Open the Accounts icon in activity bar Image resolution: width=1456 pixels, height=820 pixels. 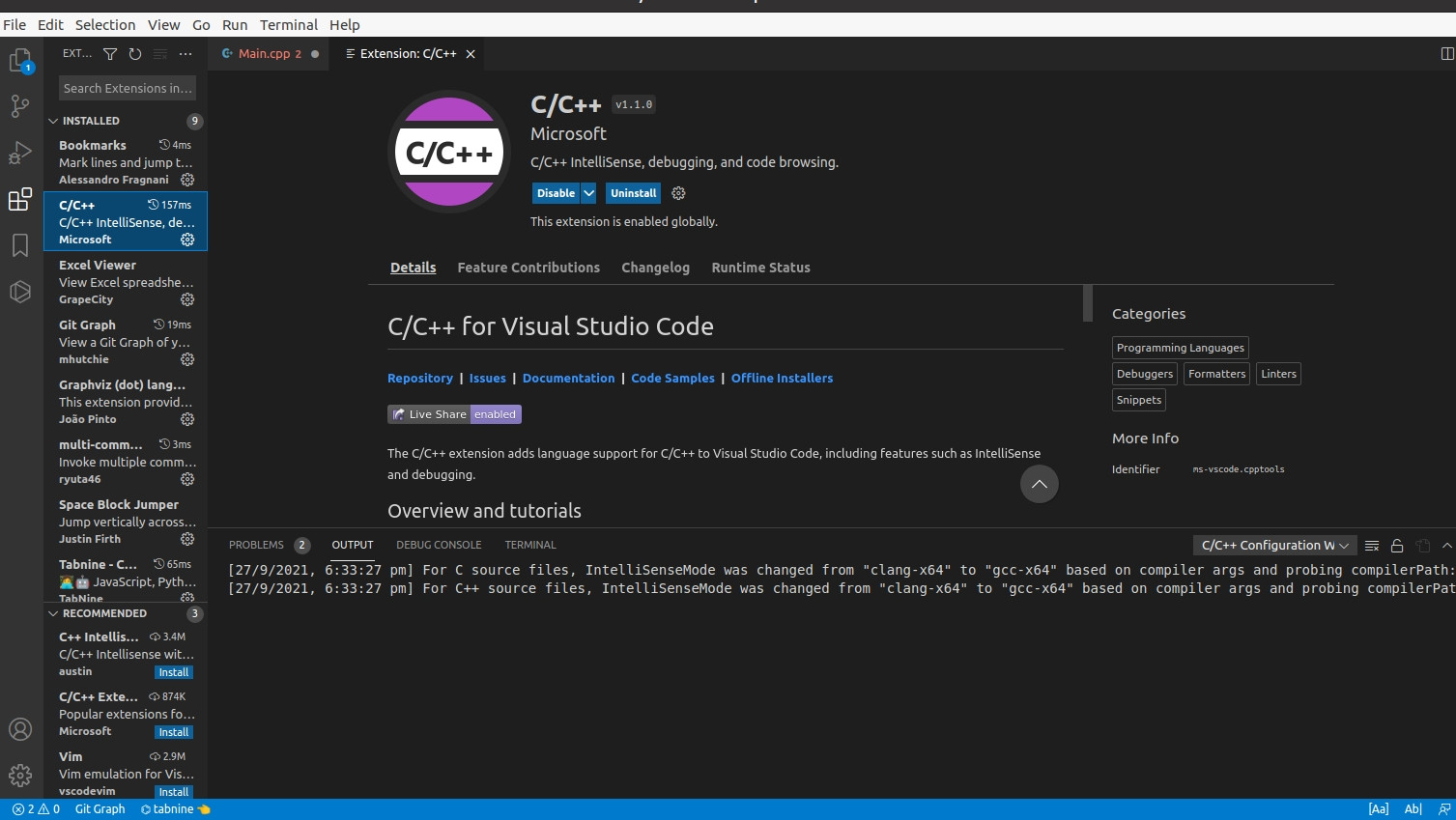20,729
